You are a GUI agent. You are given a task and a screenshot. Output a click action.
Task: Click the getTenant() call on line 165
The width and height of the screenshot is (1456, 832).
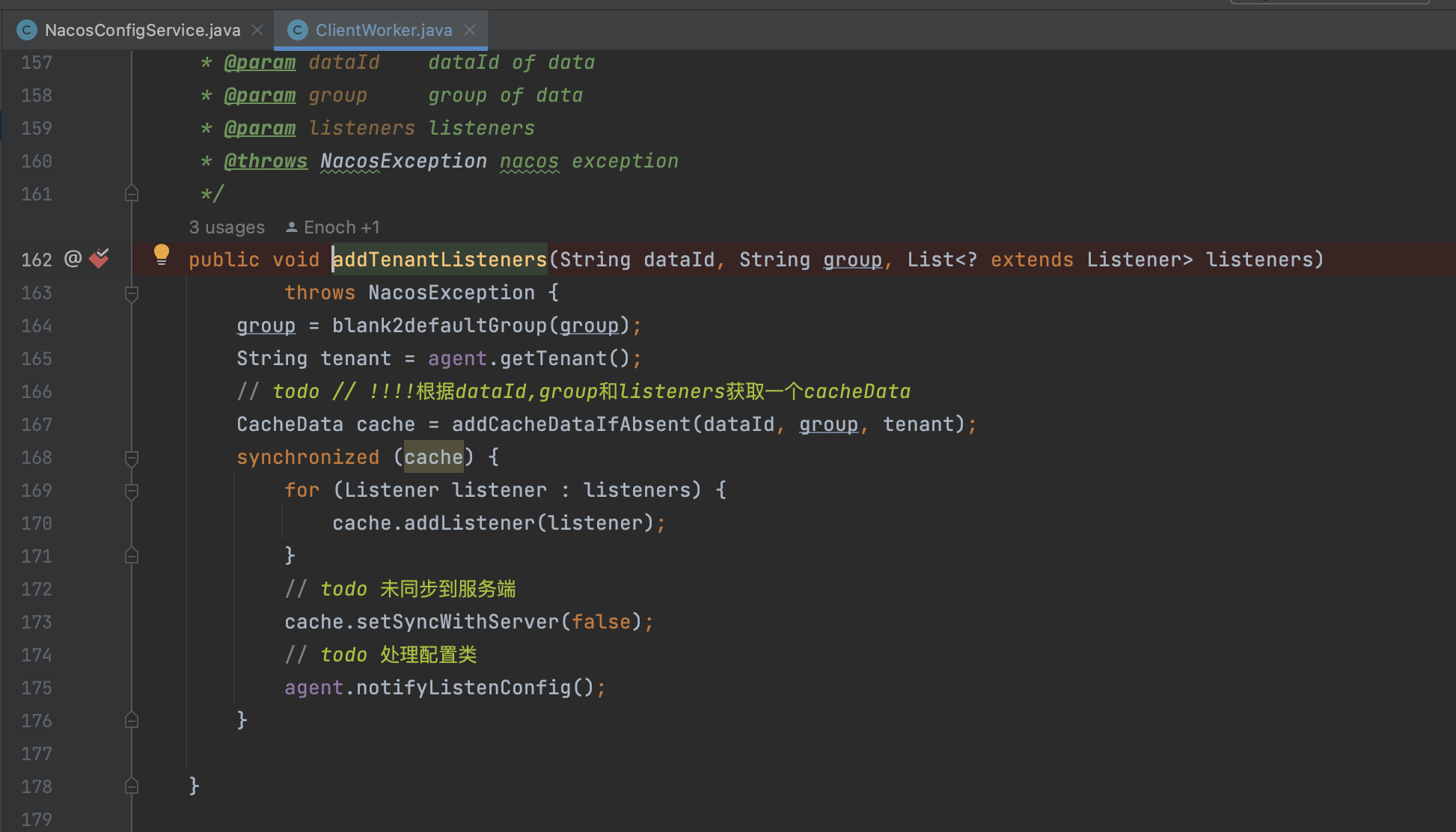566,358
